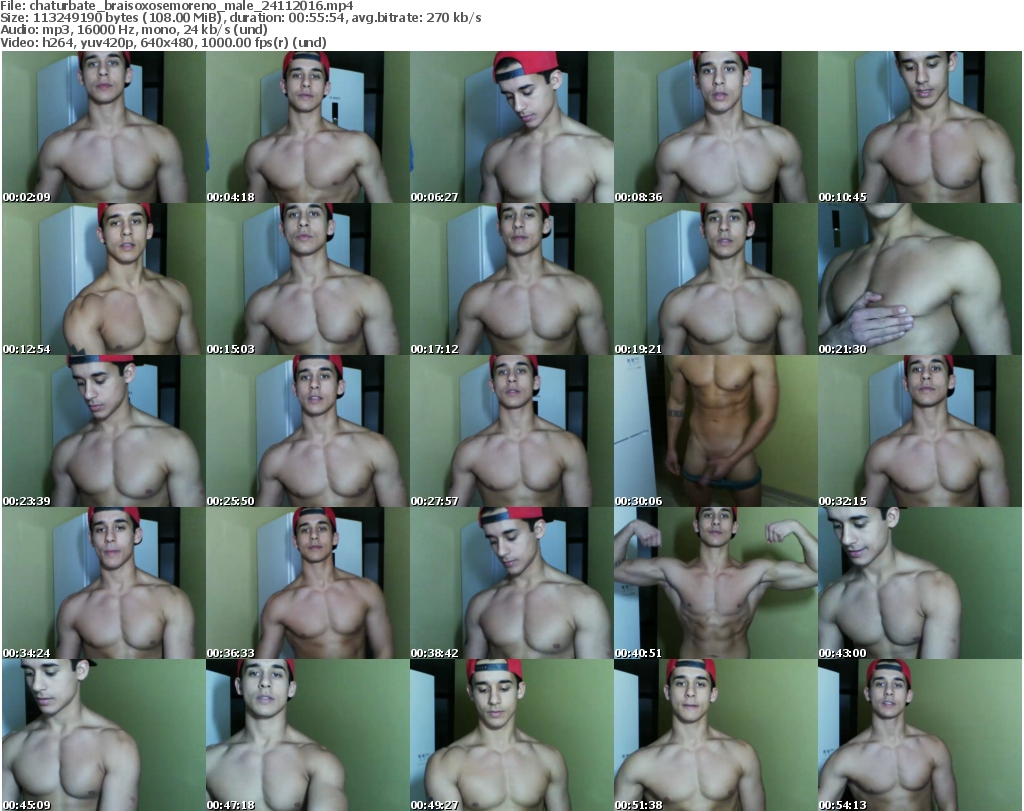Screen dimensions: 1024x811
Task: Select the "Size: 113249190 bytes" header line
Action: (x=241, y=18)
